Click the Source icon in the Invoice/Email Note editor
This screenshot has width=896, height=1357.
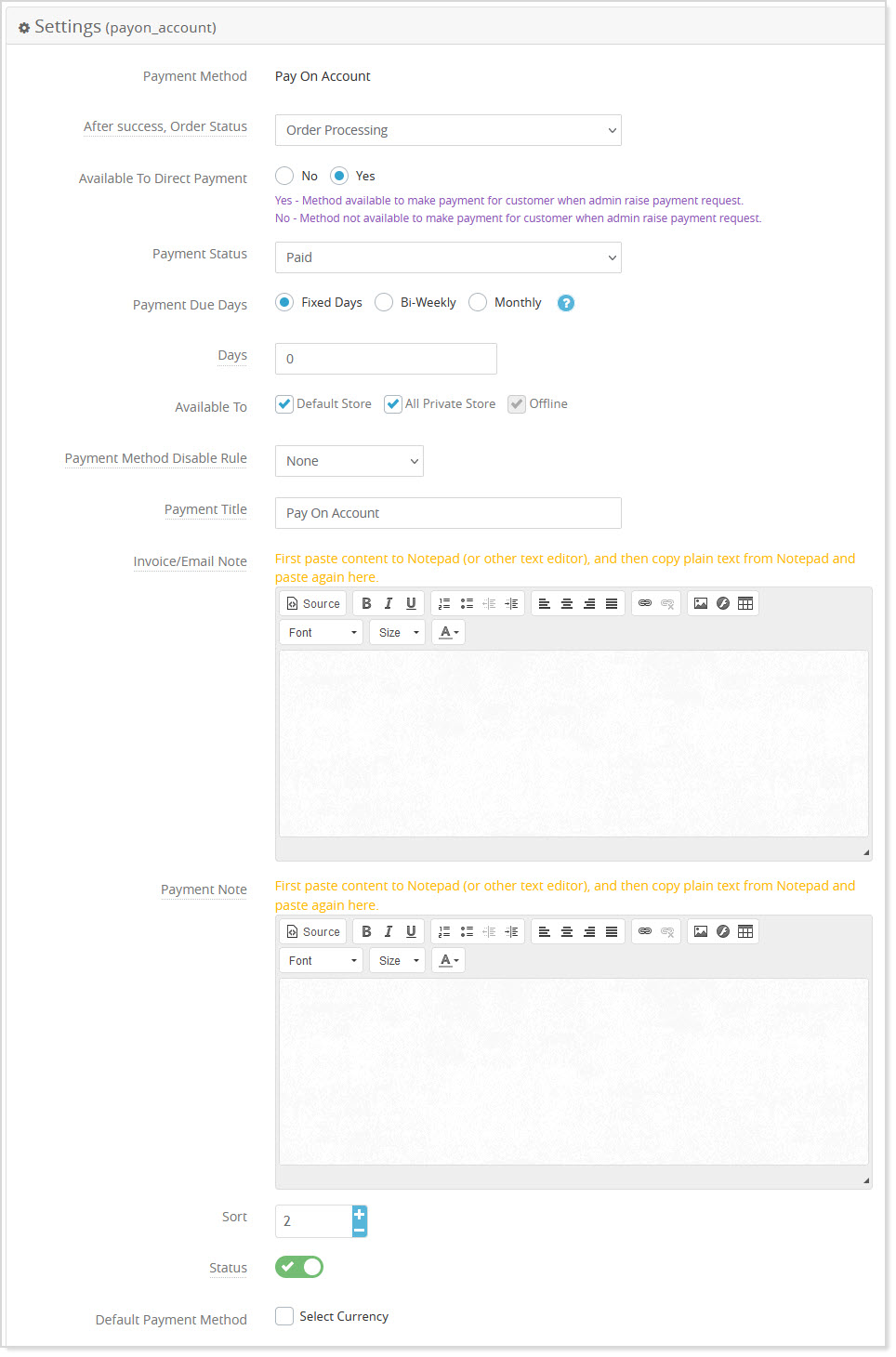point(312,602)
